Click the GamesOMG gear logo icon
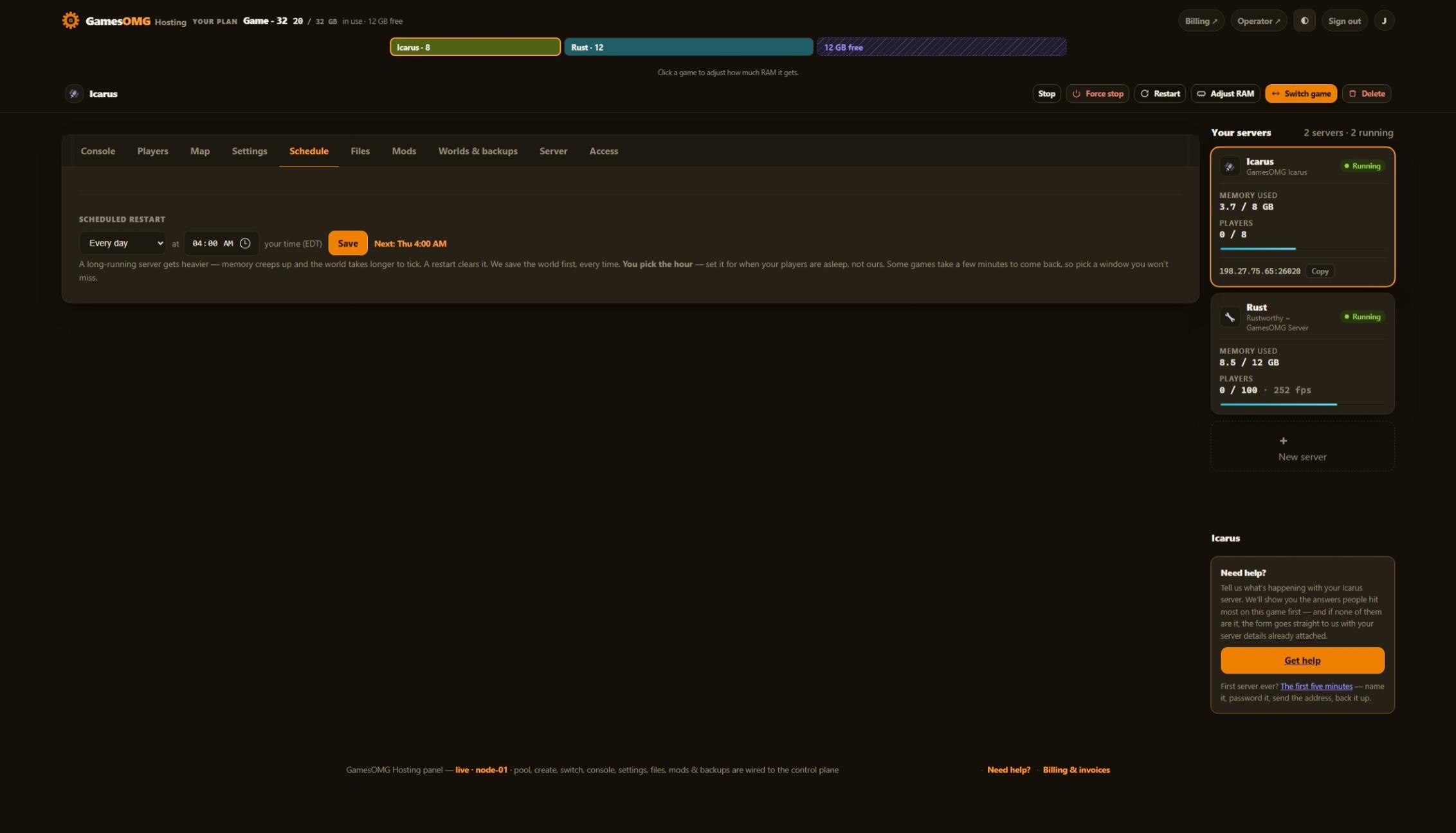This screenshot has width=1456, height=833. click(71, 21)
